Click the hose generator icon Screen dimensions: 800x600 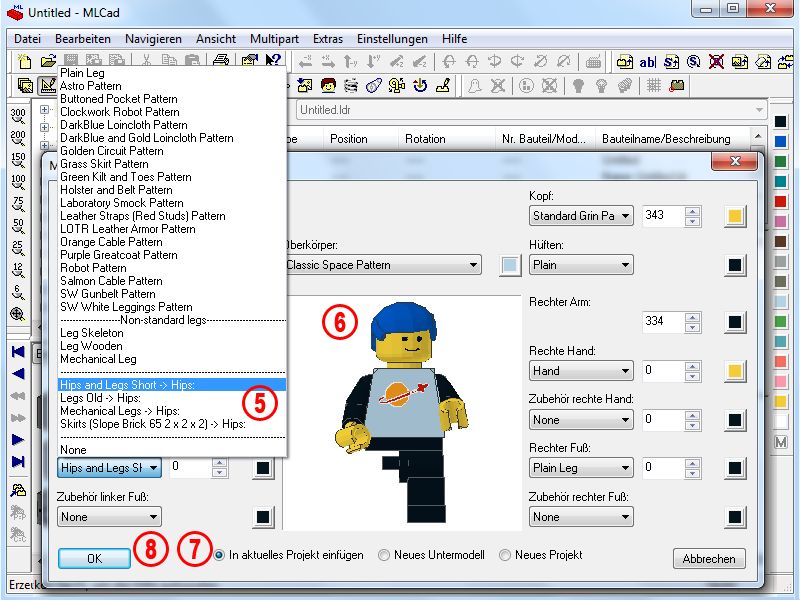373,85
